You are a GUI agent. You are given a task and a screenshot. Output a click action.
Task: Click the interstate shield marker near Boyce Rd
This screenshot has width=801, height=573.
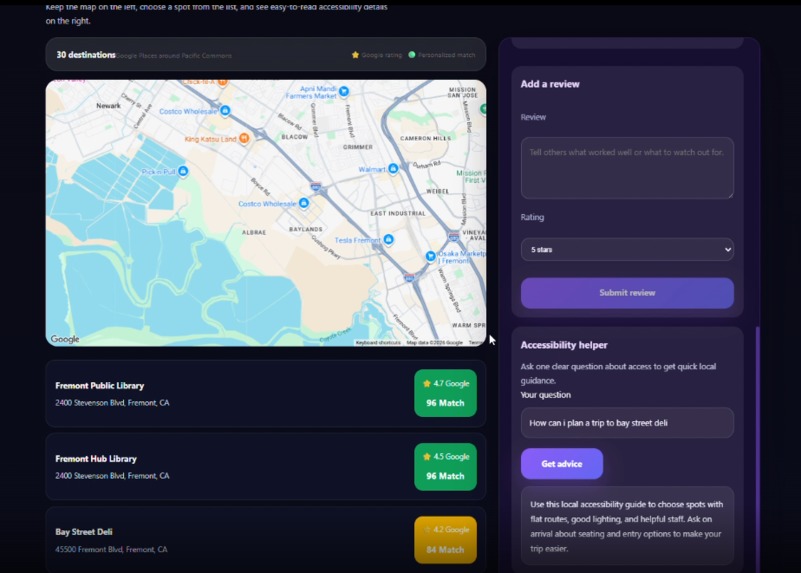tap(316, 186)
